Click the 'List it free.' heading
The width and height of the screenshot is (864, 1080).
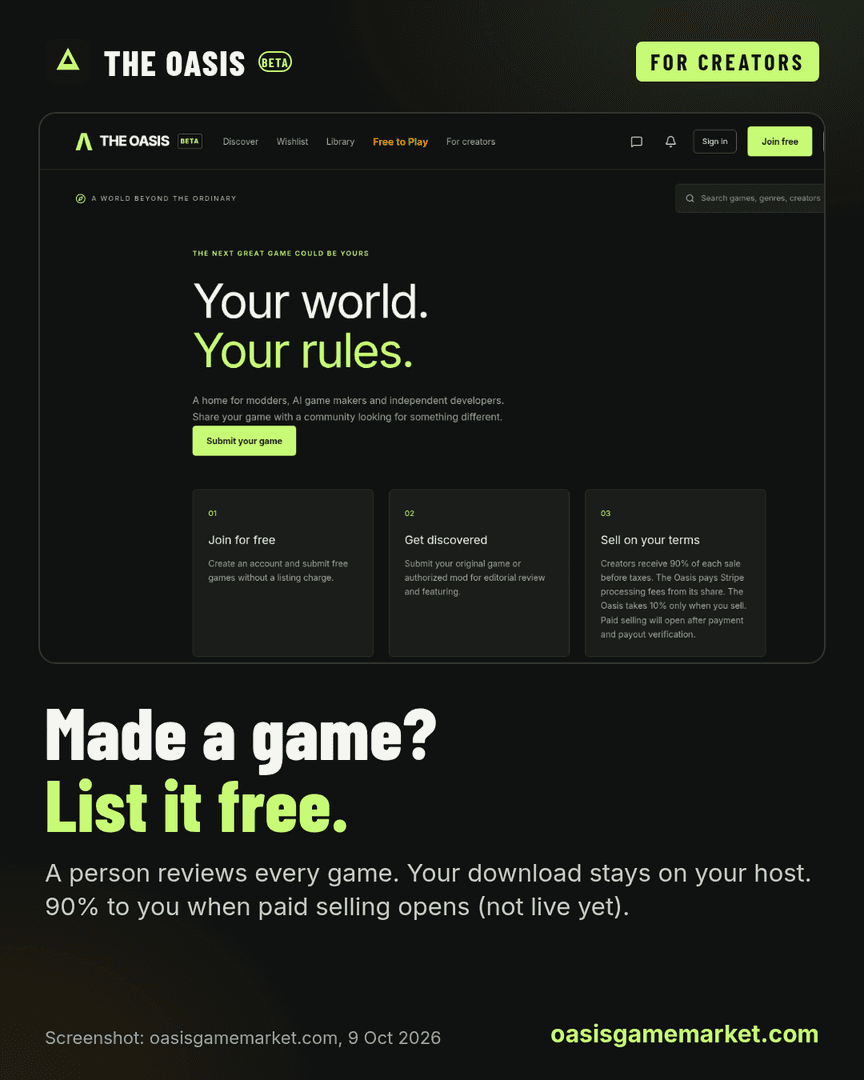click(196, 807)
